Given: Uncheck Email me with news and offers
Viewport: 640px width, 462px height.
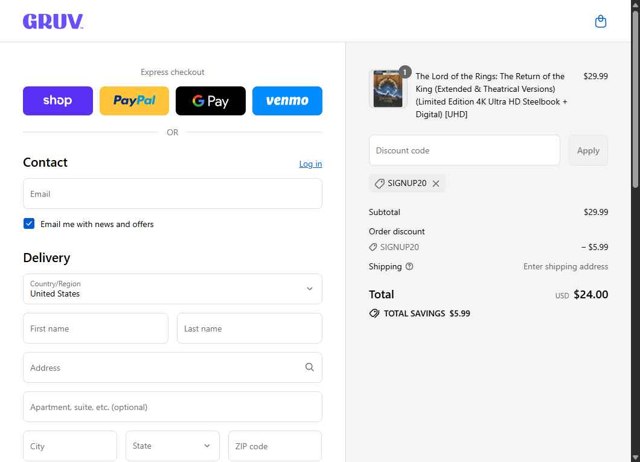Looking at the screenshot, I should [x=29, y=224].
